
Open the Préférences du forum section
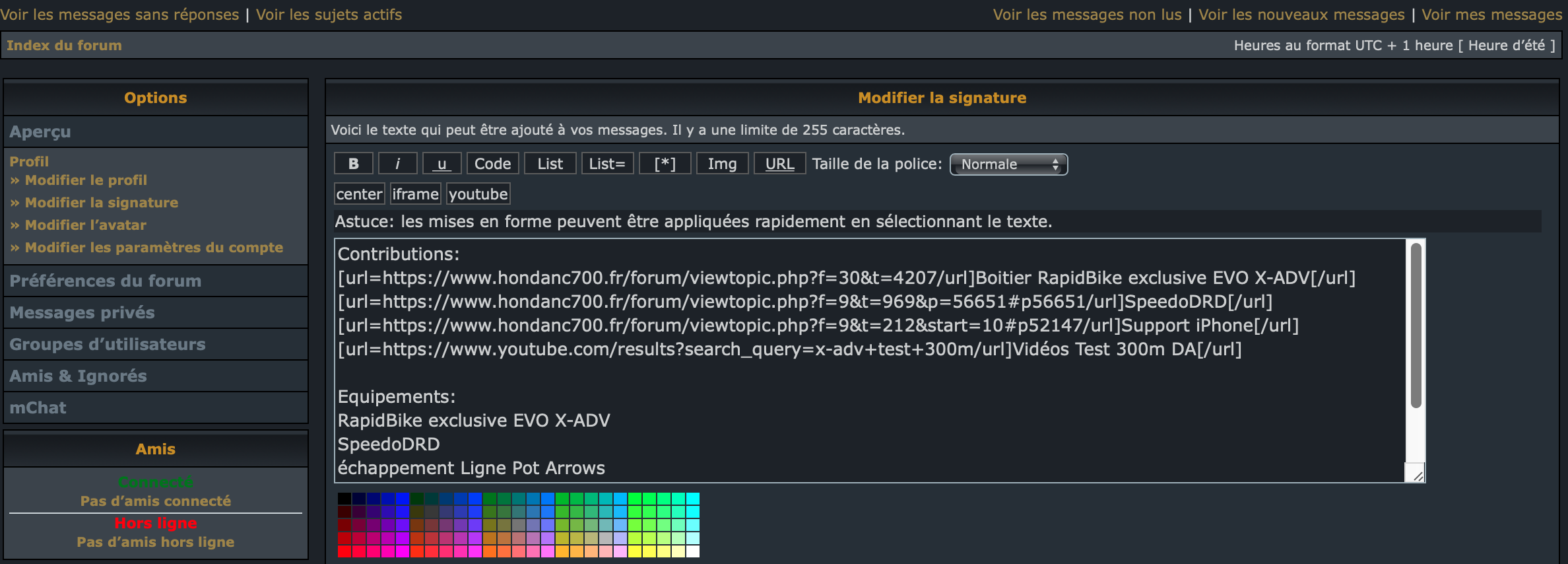(106, 281)
